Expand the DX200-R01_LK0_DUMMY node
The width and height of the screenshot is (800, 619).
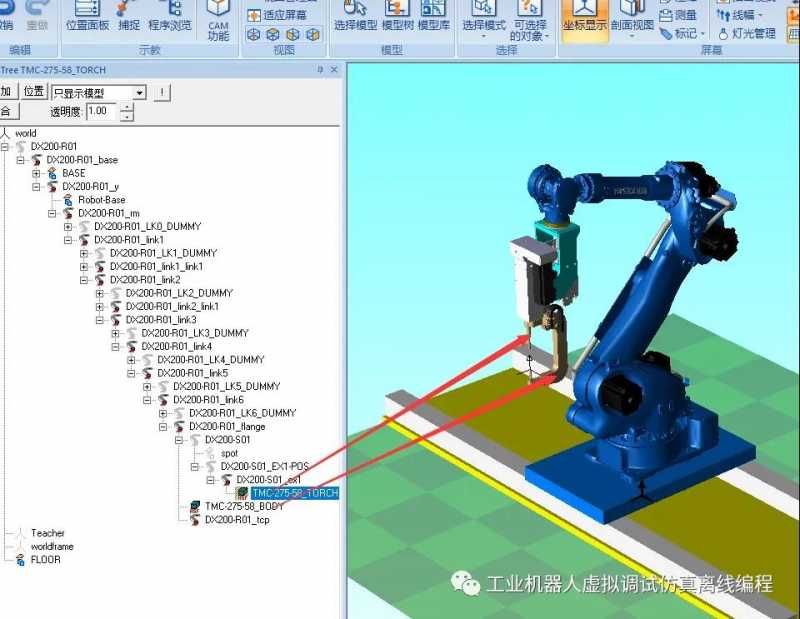pyautogui.click(x=68, y=227)
